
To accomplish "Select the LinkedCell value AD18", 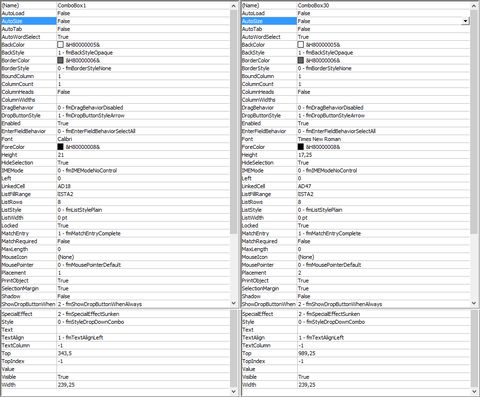I will click(64, 186).
